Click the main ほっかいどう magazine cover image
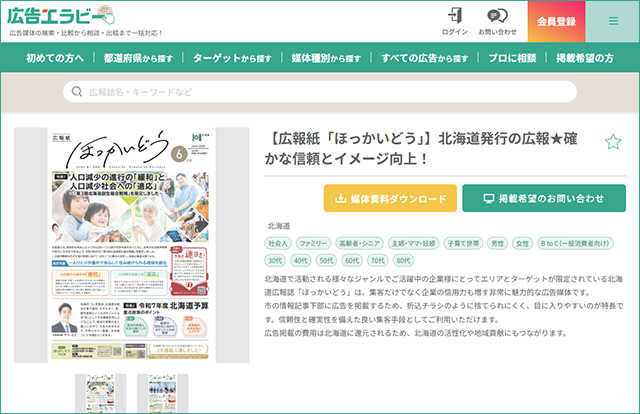The width and height of the screenshot is (640, 414). 132,245
